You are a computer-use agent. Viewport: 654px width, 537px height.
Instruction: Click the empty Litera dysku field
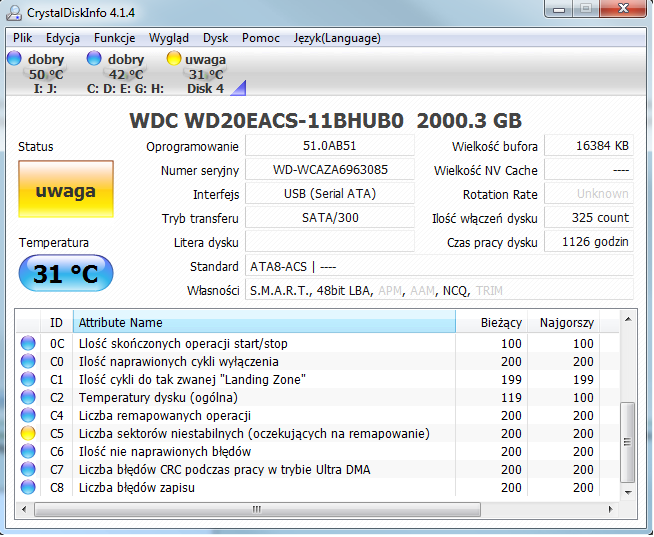(330, 242)
